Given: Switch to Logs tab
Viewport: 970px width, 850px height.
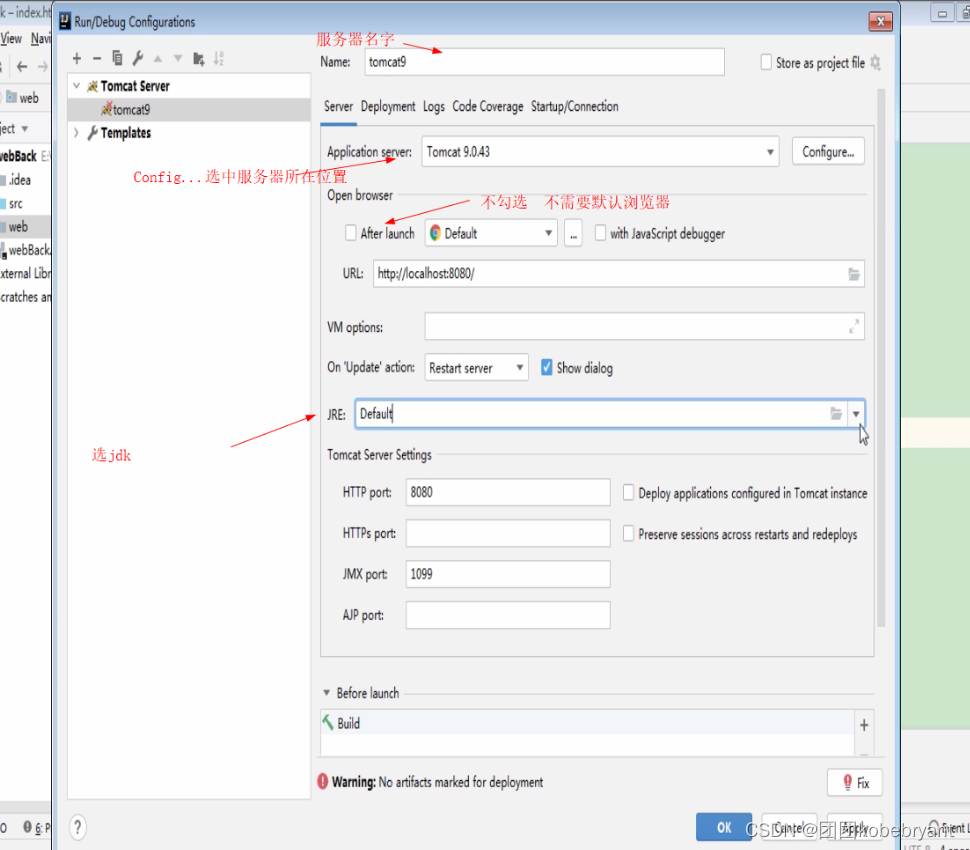Looking at the screenshot, I should click(434, 106).
